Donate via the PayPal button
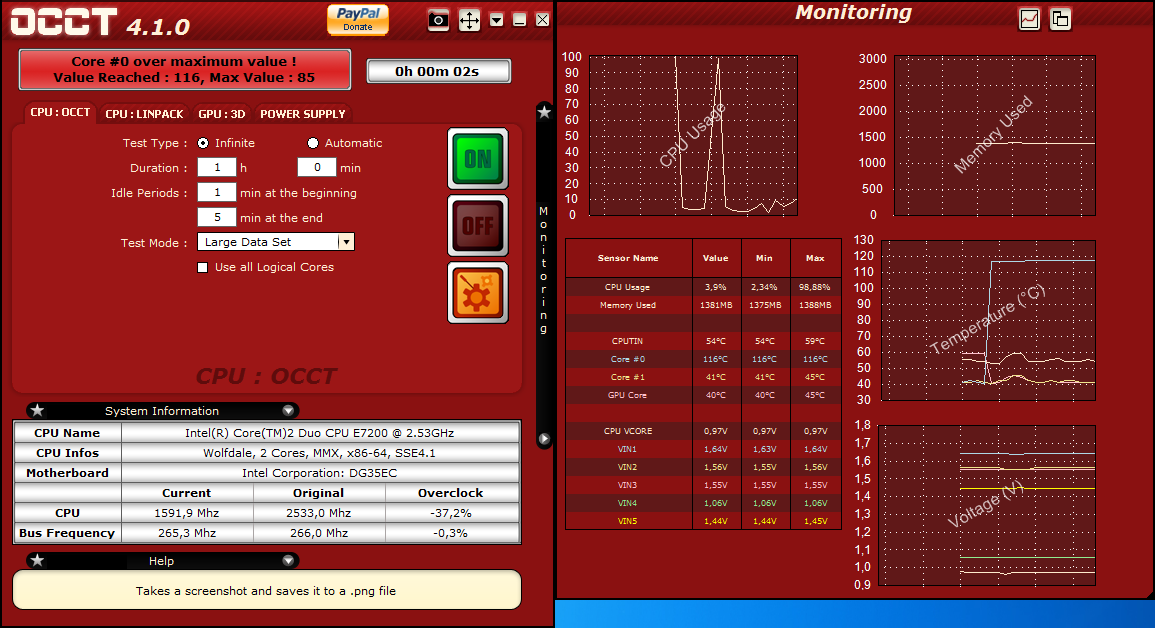 pyautogui.click(x=358, y=19)
